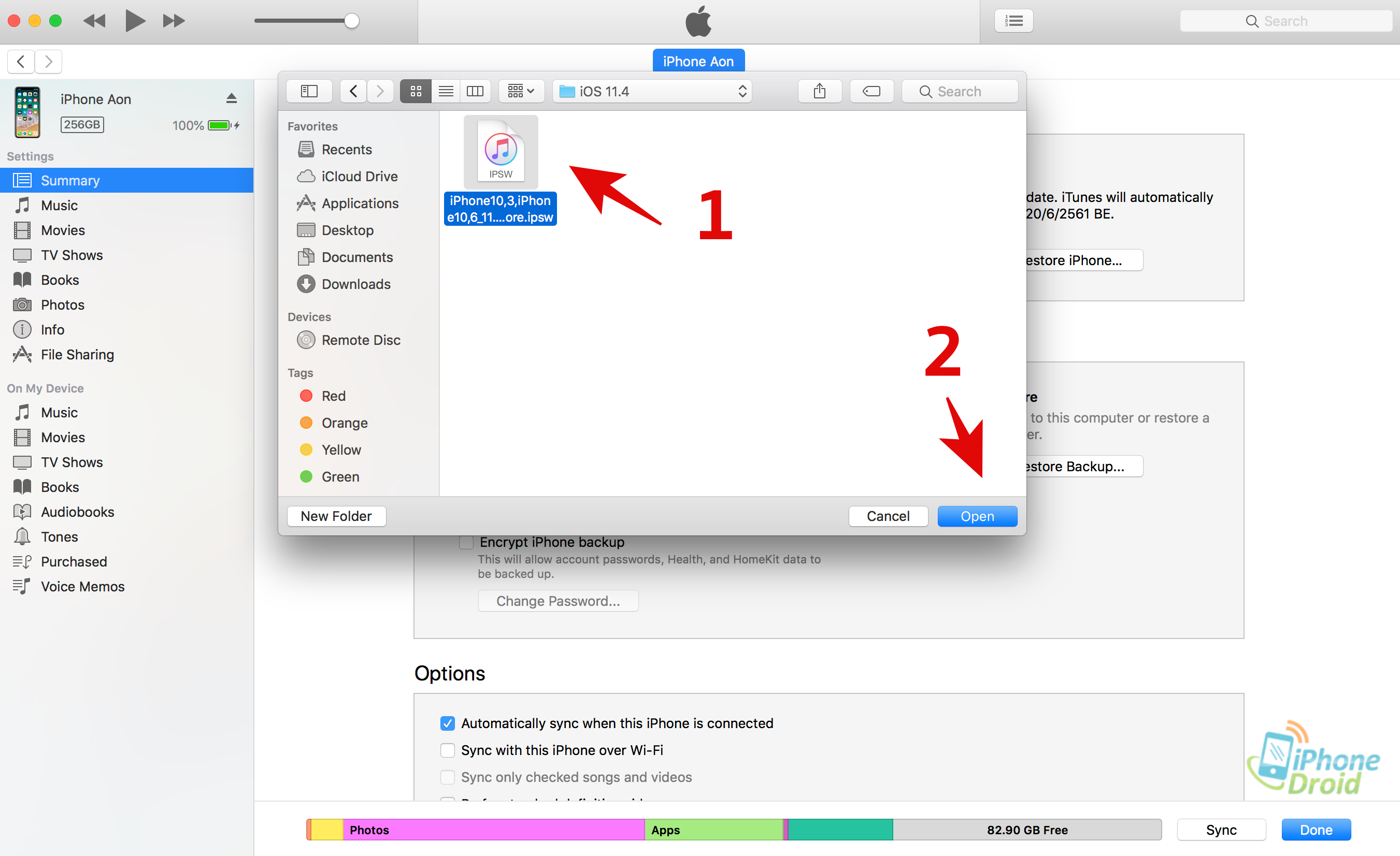Select the column view icon in toolbar

(x=475, y=91)
